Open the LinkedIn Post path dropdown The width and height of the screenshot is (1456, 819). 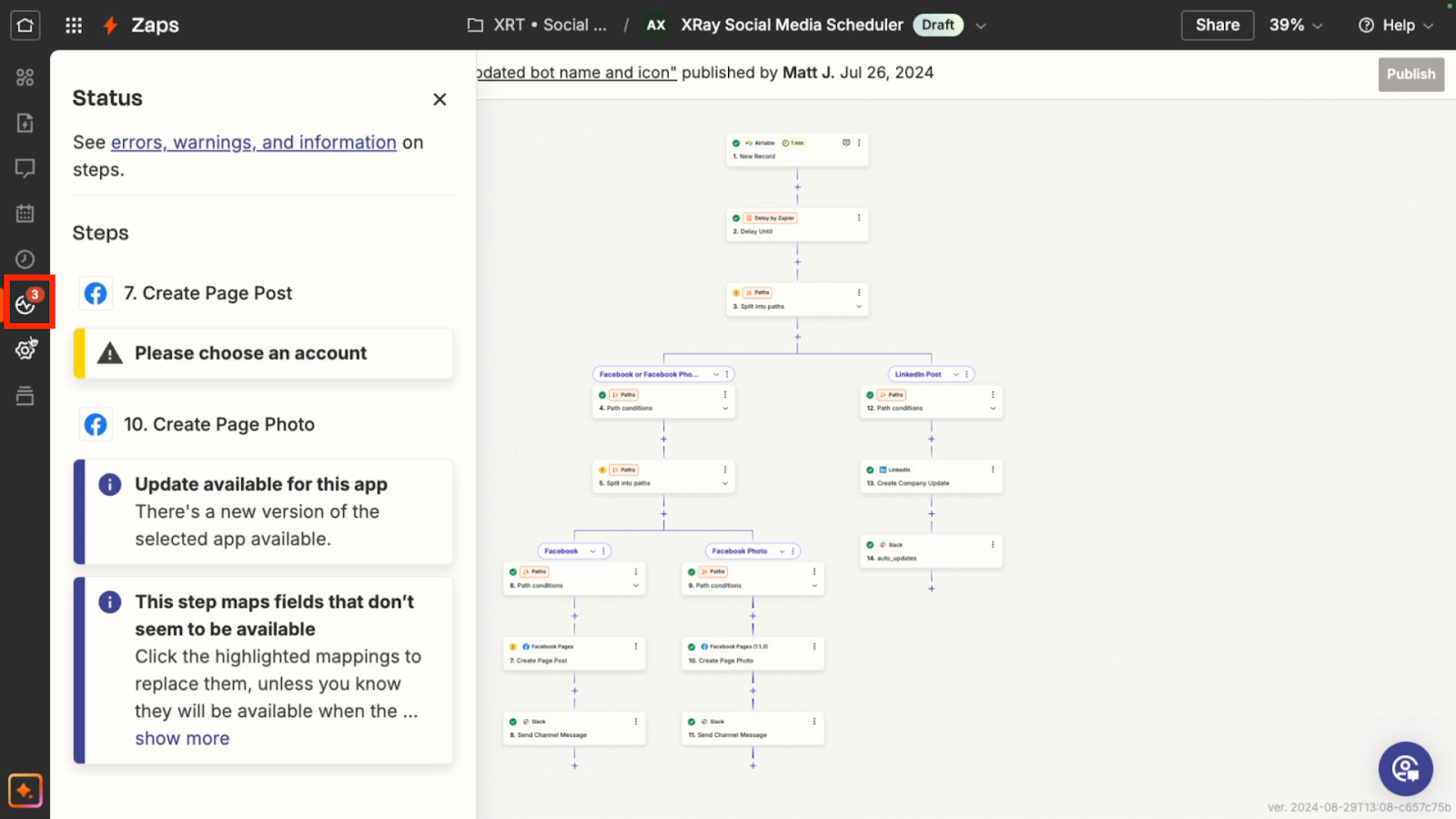(955, 374)
